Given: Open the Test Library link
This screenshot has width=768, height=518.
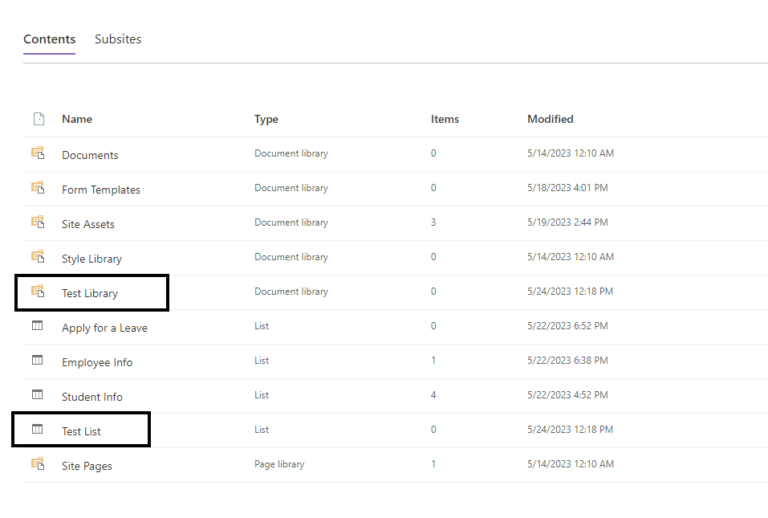Looking at the screenshot, I should [x=90, y=293].
